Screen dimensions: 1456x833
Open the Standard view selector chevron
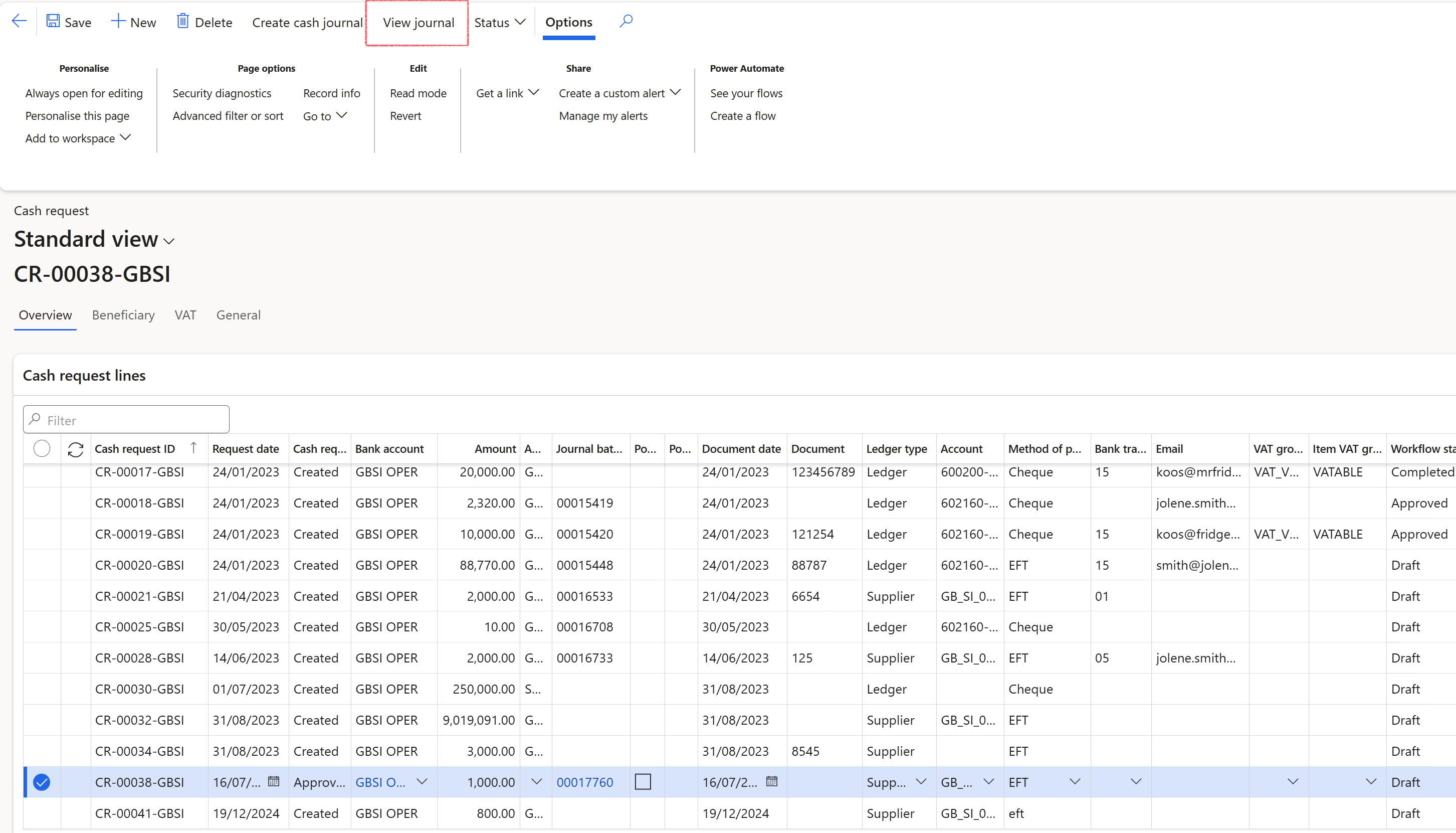168,241
